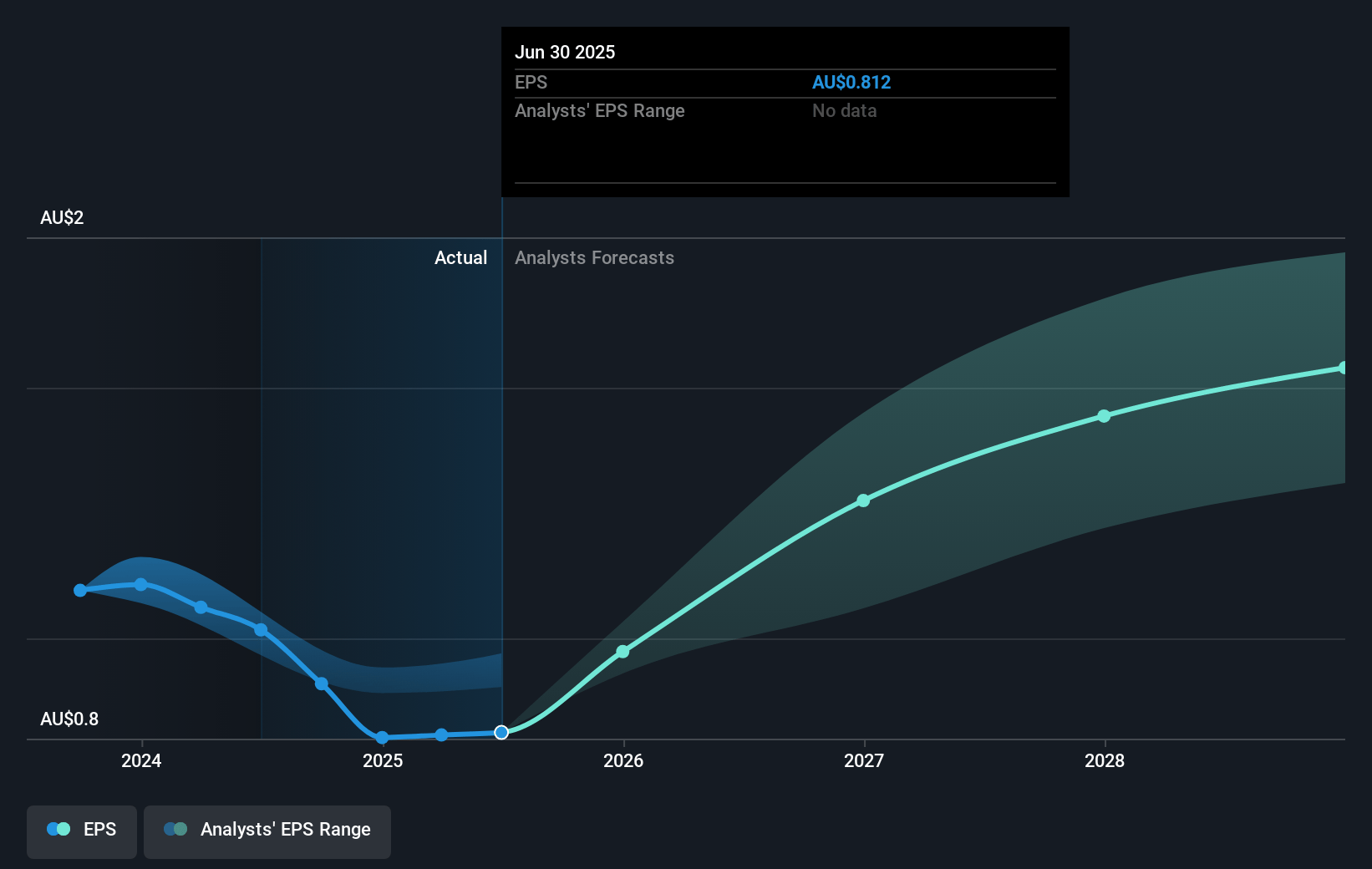Click the EPS legend color dots icon

[x=58, y=830]
